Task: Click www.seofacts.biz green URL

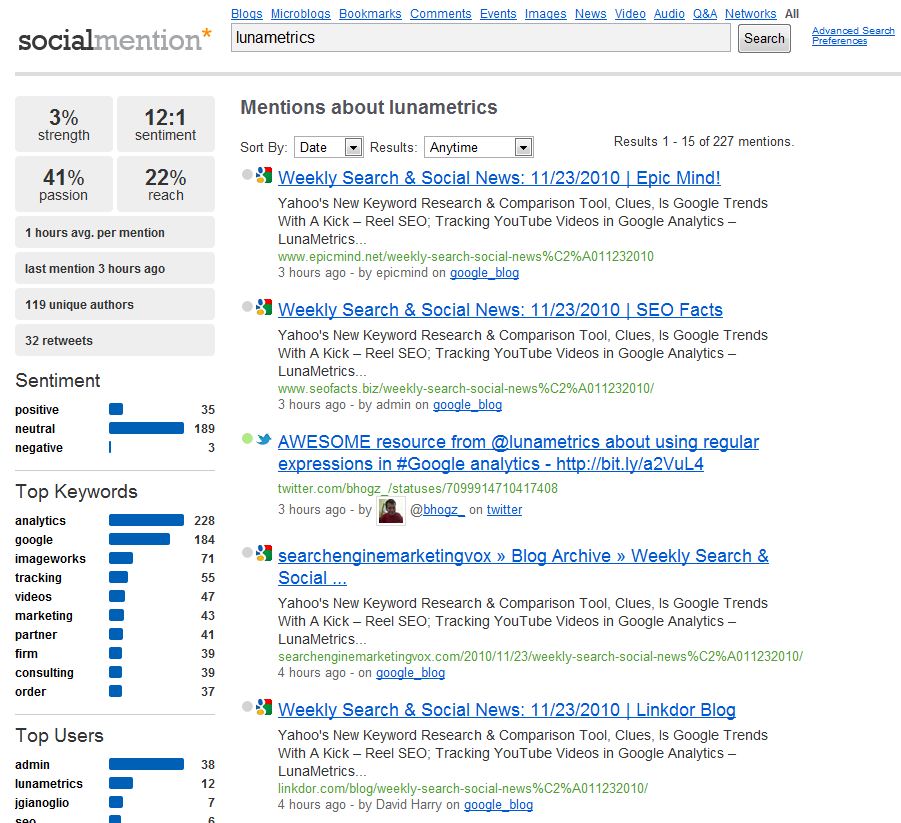Action: 466,389
